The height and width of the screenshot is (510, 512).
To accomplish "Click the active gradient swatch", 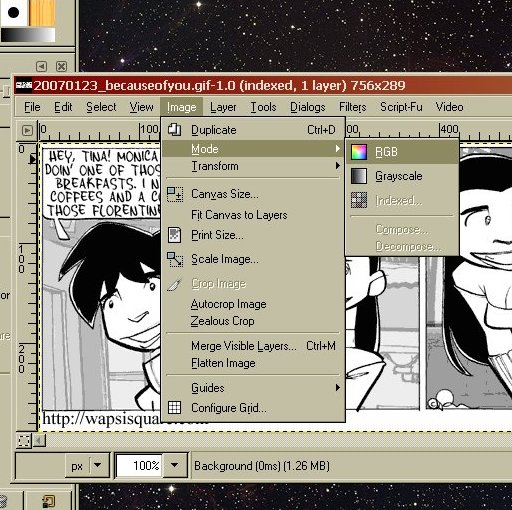I will [28, 35].
